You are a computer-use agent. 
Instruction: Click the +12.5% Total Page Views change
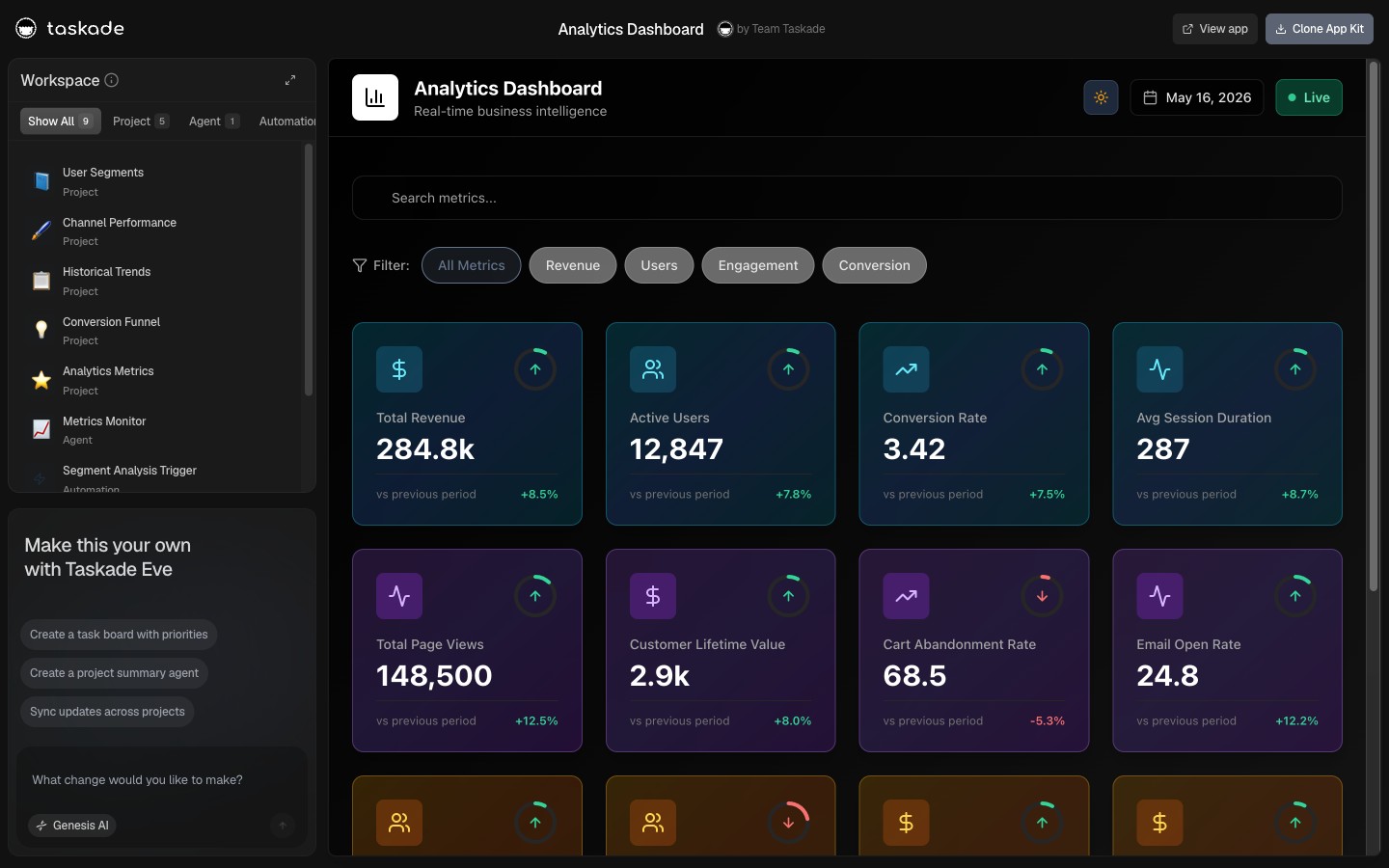coord(536,720)
